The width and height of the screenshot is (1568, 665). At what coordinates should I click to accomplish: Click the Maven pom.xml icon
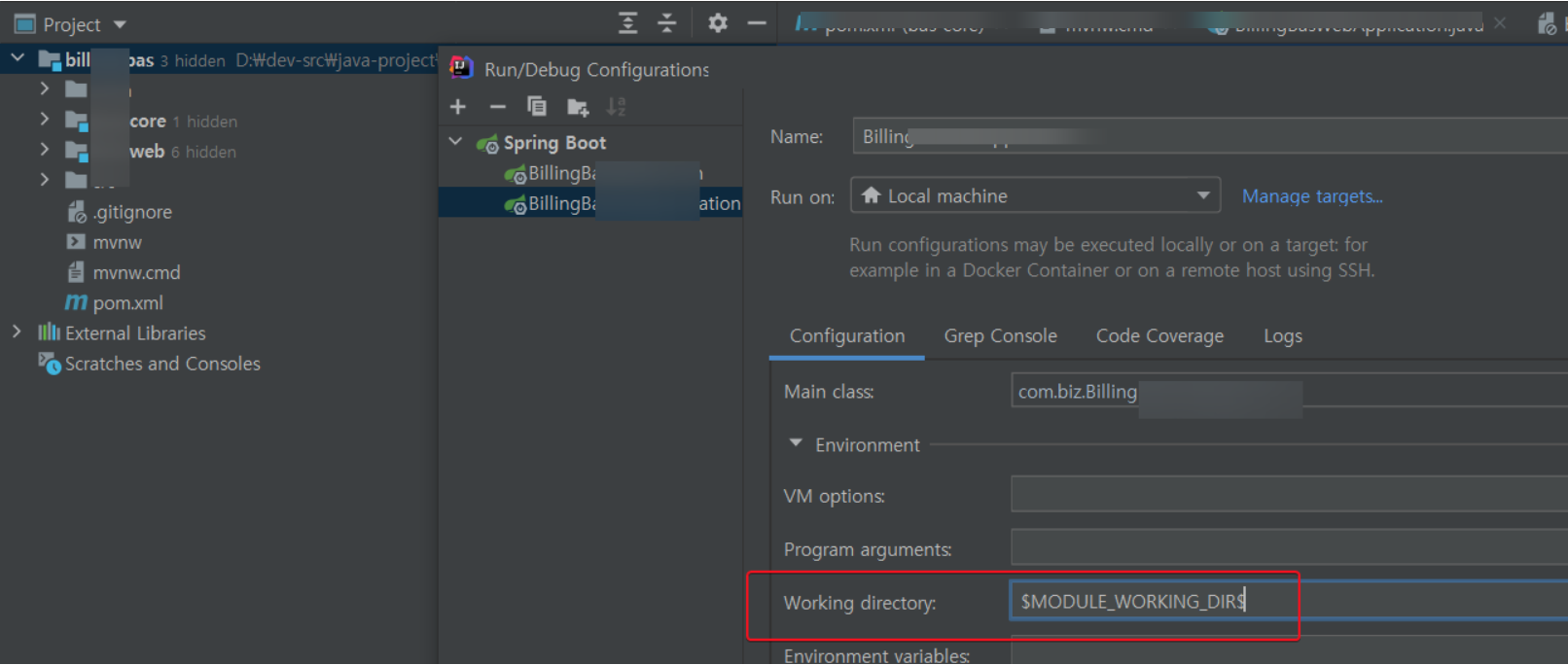75,302
